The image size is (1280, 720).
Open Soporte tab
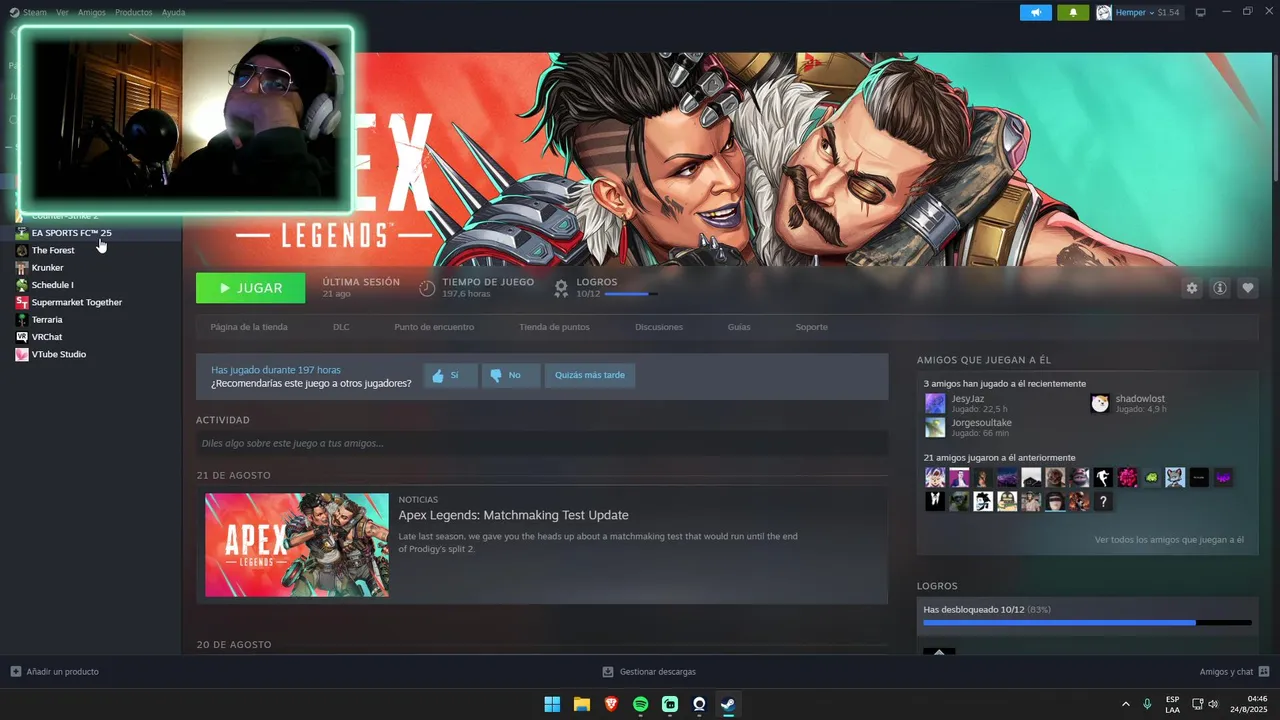[812, 327]
